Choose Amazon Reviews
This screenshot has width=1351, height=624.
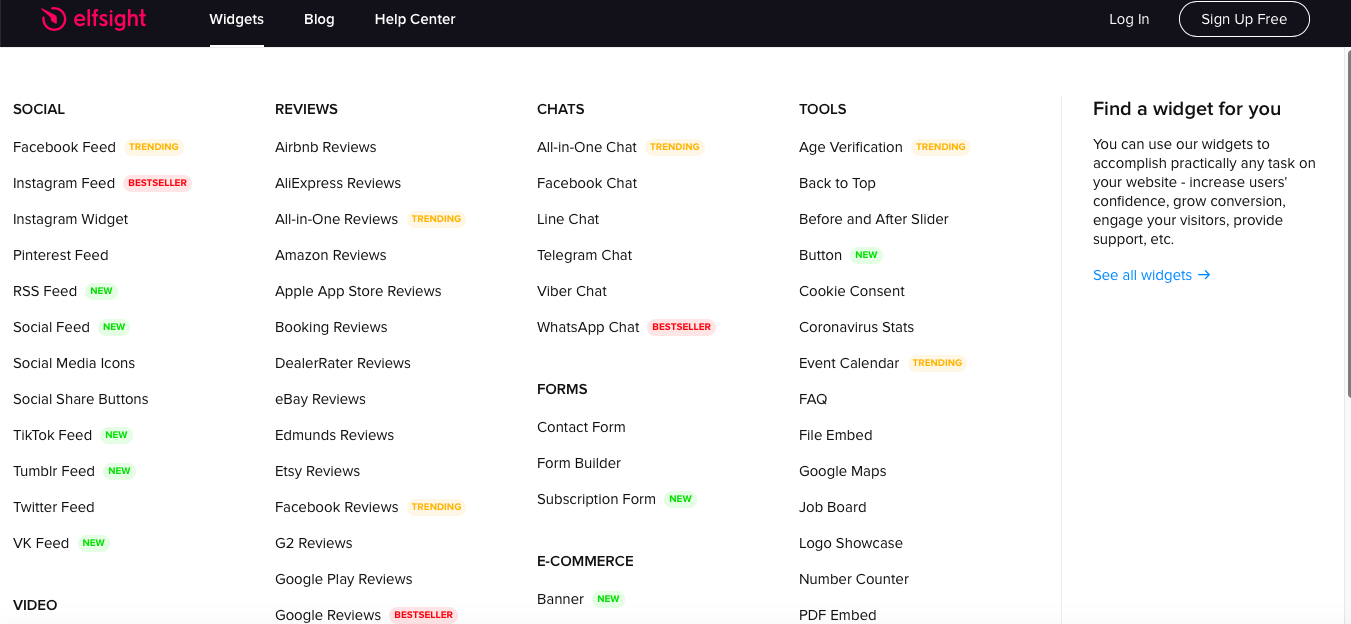[x=331, y=255]
